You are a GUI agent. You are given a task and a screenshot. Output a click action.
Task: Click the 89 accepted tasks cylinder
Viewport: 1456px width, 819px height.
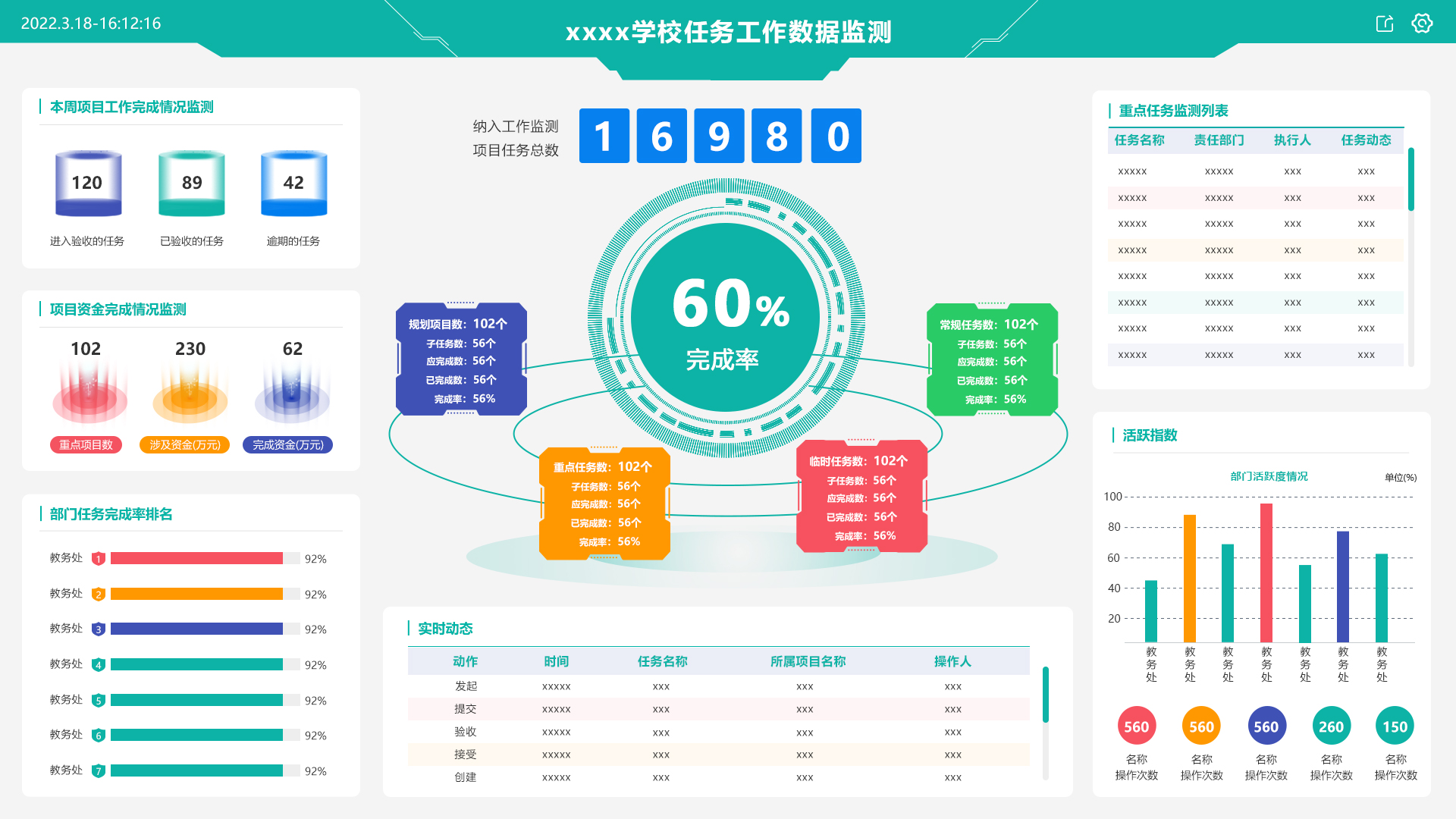click(191, 184)
